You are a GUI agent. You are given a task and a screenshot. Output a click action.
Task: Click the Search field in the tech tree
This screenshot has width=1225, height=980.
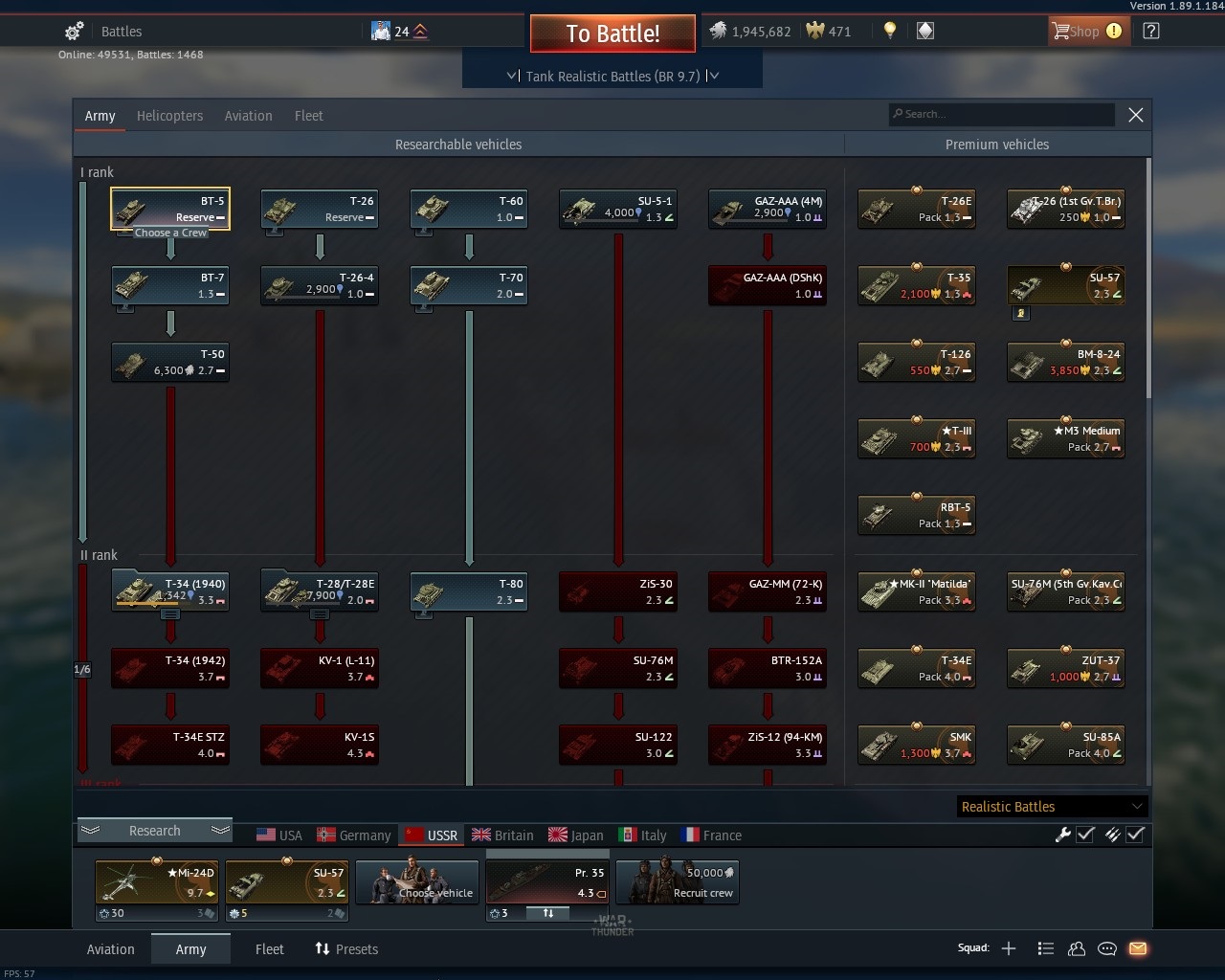click(x=1001, y=114)
